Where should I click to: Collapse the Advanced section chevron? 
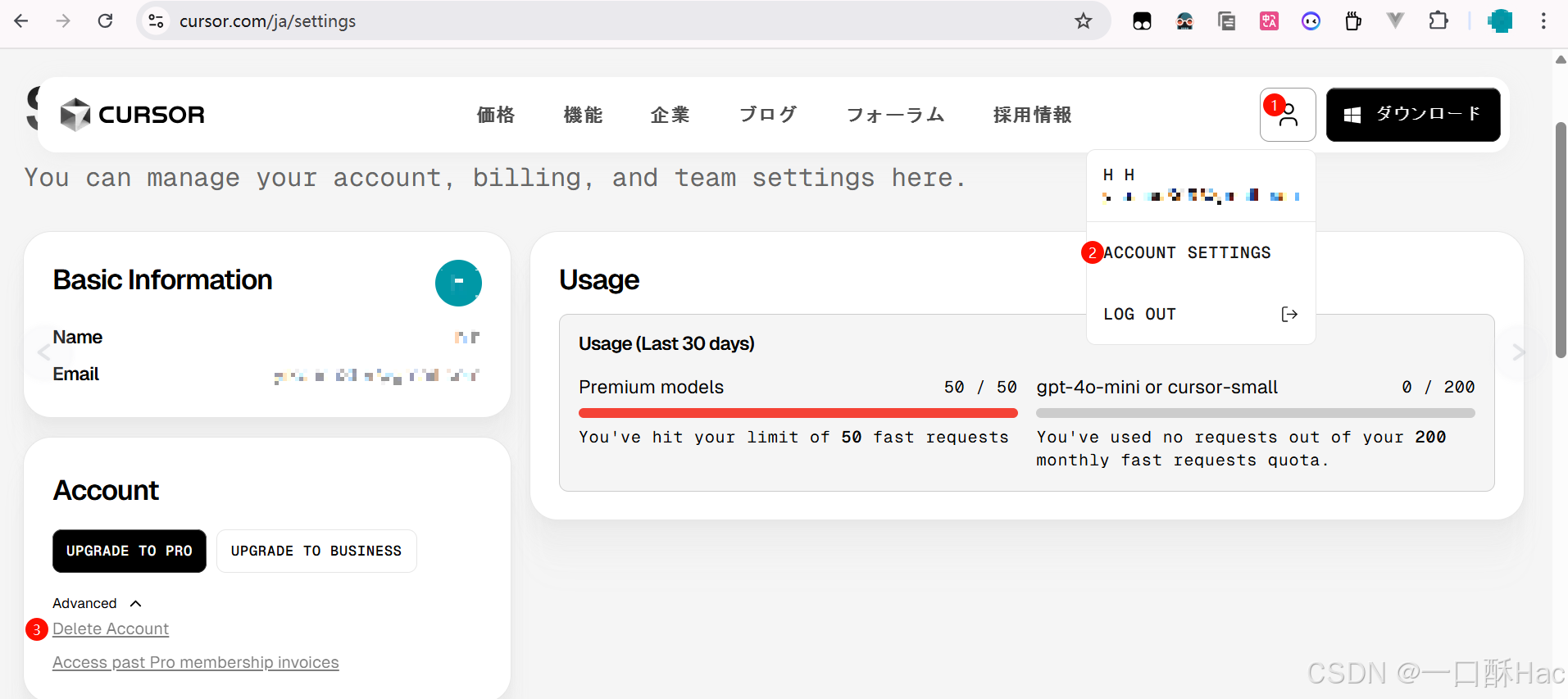[x=136, y=603]
